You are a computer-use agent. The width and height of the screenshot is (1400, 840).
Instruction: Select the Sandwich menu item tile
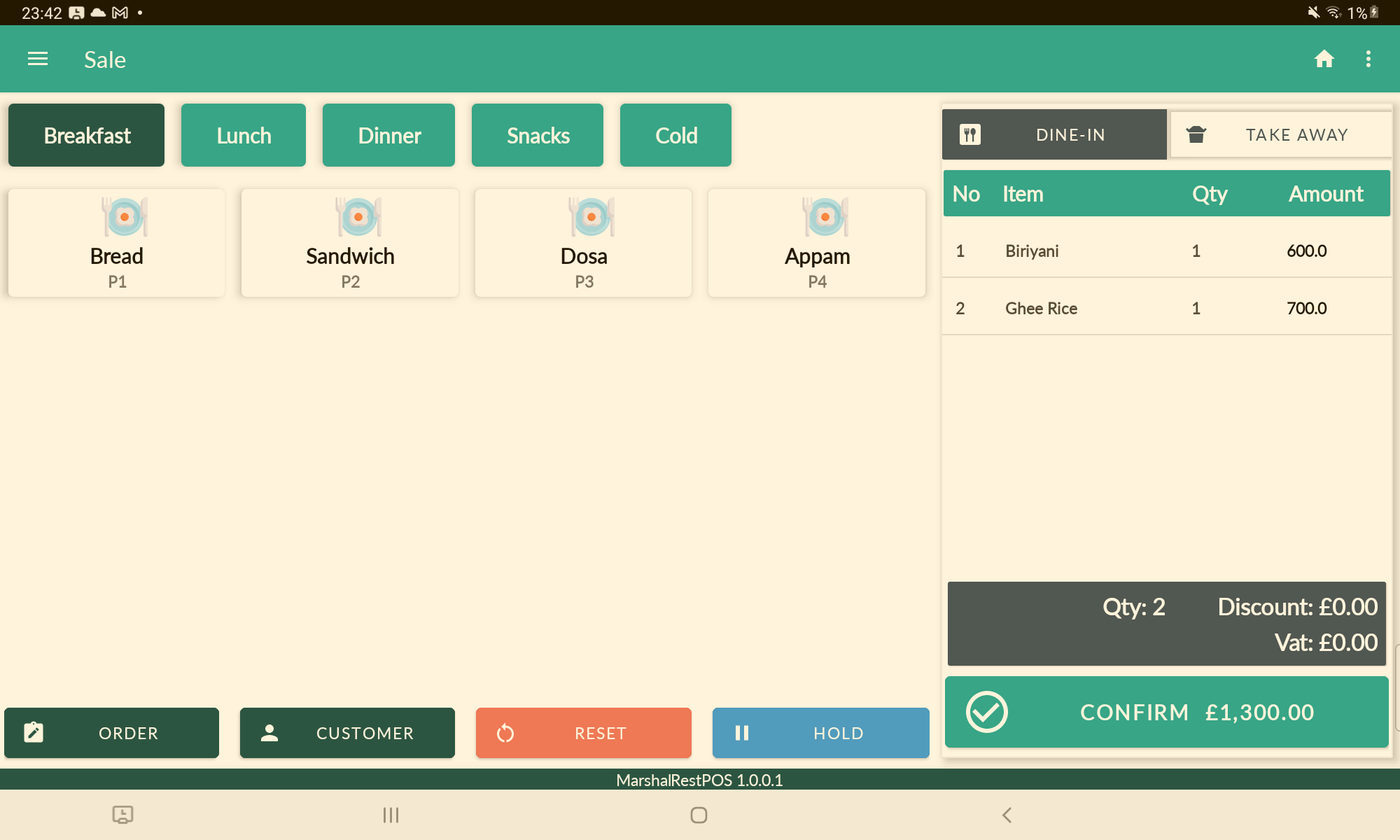[349, 242]
